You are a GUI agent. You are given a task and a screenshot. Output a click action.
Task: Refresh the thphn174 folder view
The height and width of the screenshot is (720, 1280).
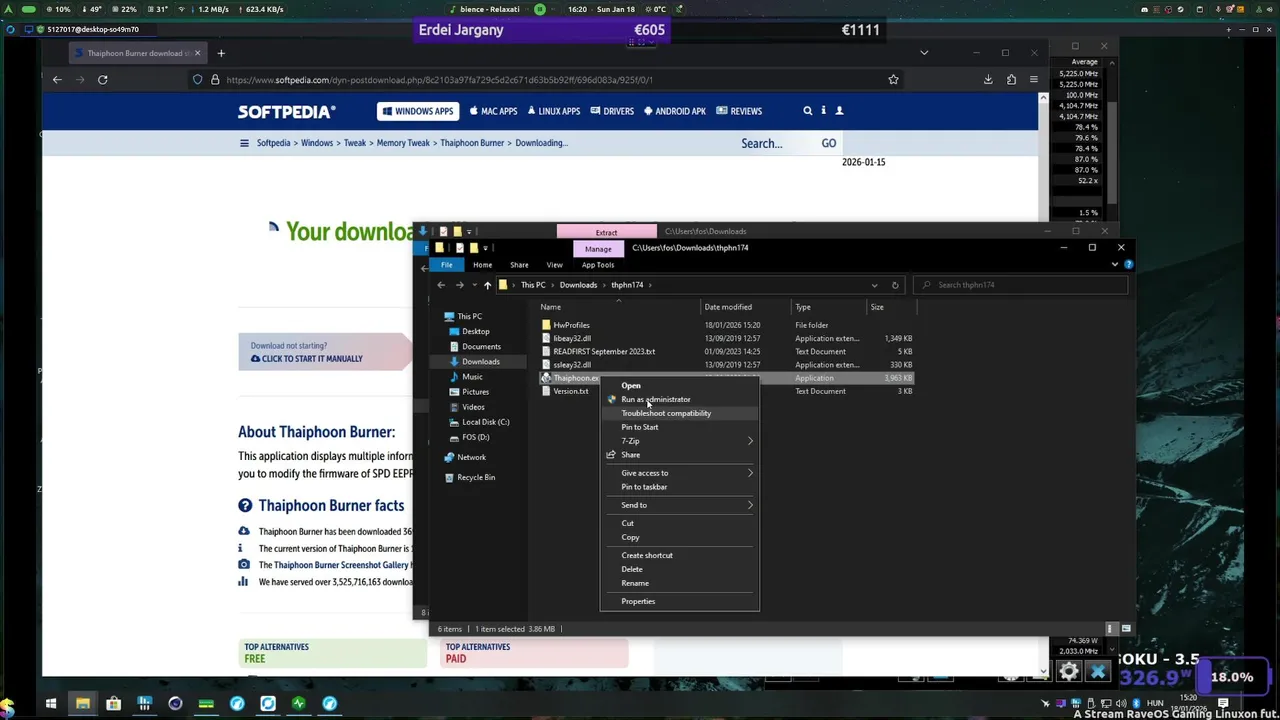click(895, 285)
